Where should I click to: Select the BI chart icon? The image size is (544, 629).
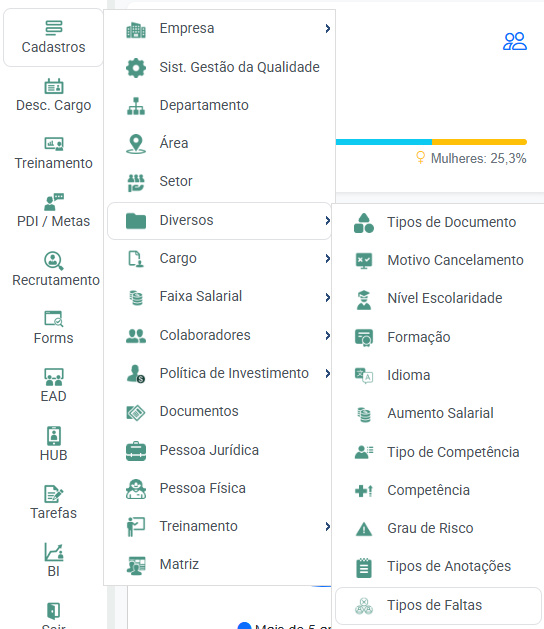click(54, 552)
